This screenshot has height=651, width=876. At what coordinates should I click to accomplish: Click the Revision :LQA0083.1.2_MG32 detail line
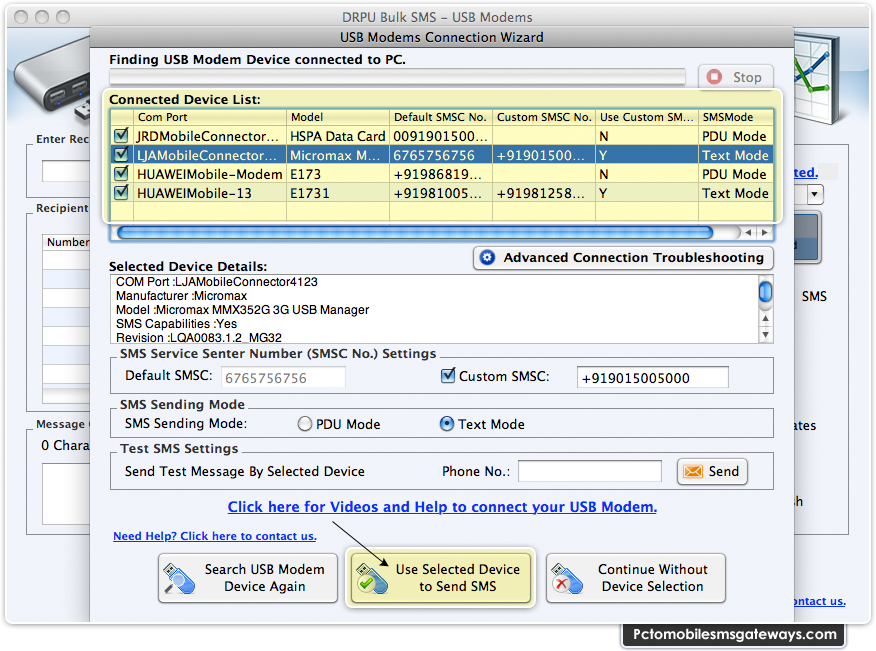coord(199,338)
